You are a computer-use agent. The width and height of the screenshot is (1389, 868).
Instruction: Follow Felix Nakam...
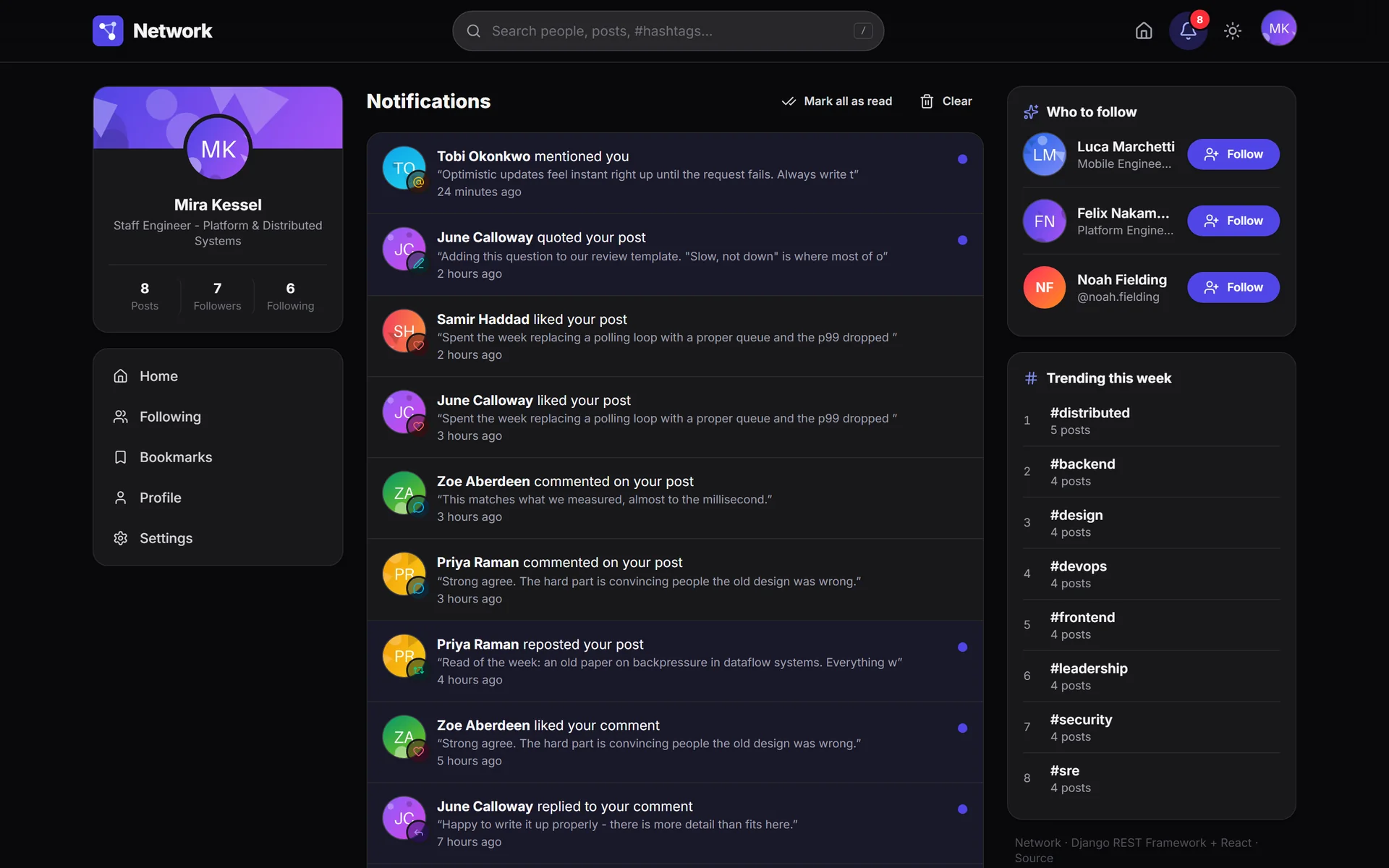coord(1233,221)
